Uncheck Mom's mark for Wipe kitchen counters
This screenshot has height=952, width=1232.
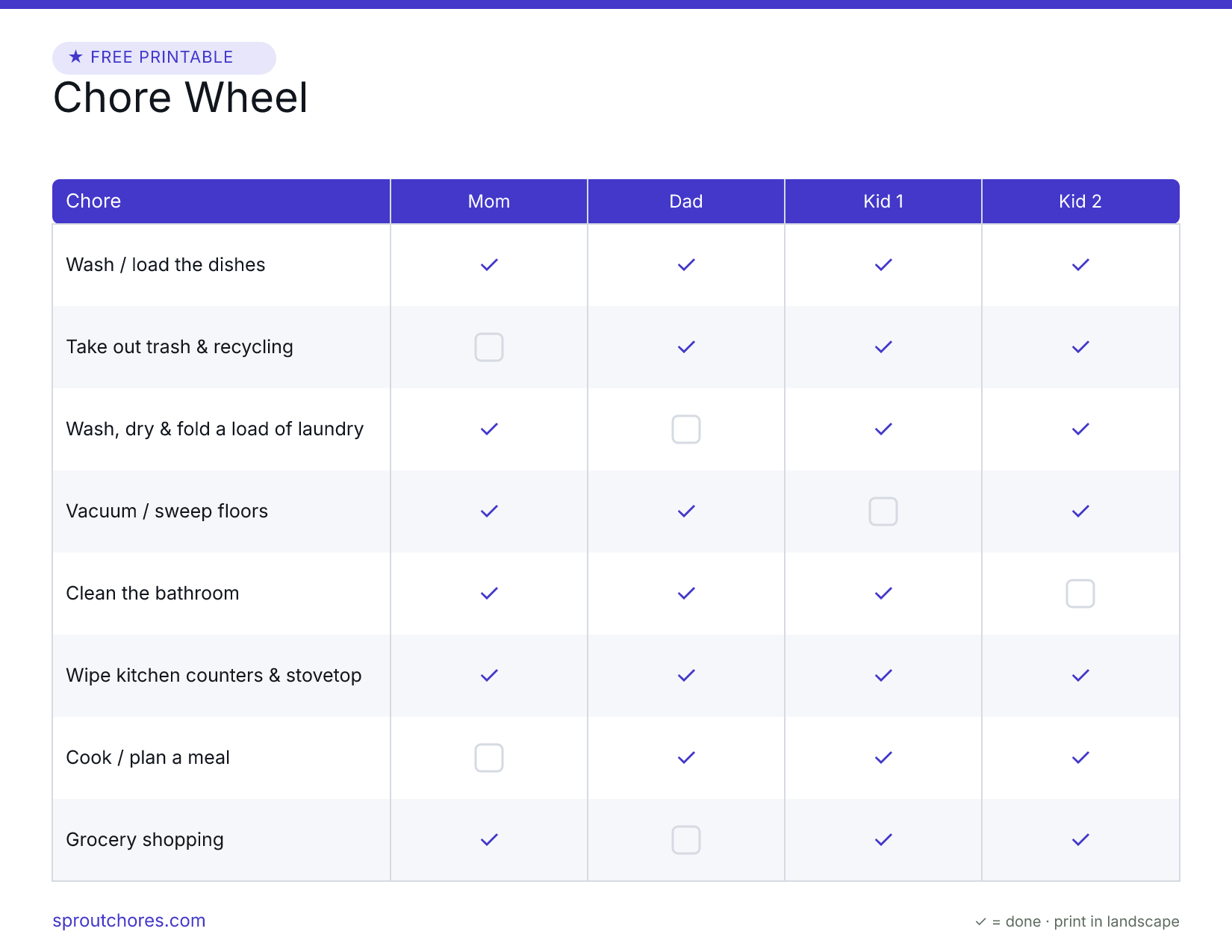(489, 676)
